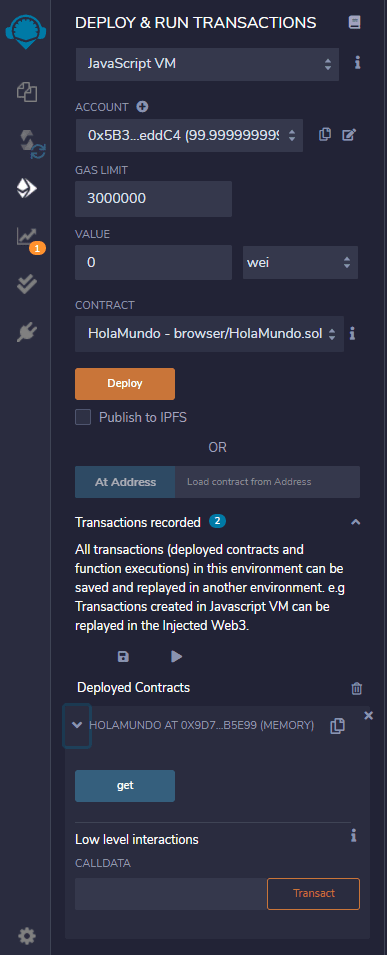Click the orange Deploy button
387x955 pixels.
125,384
